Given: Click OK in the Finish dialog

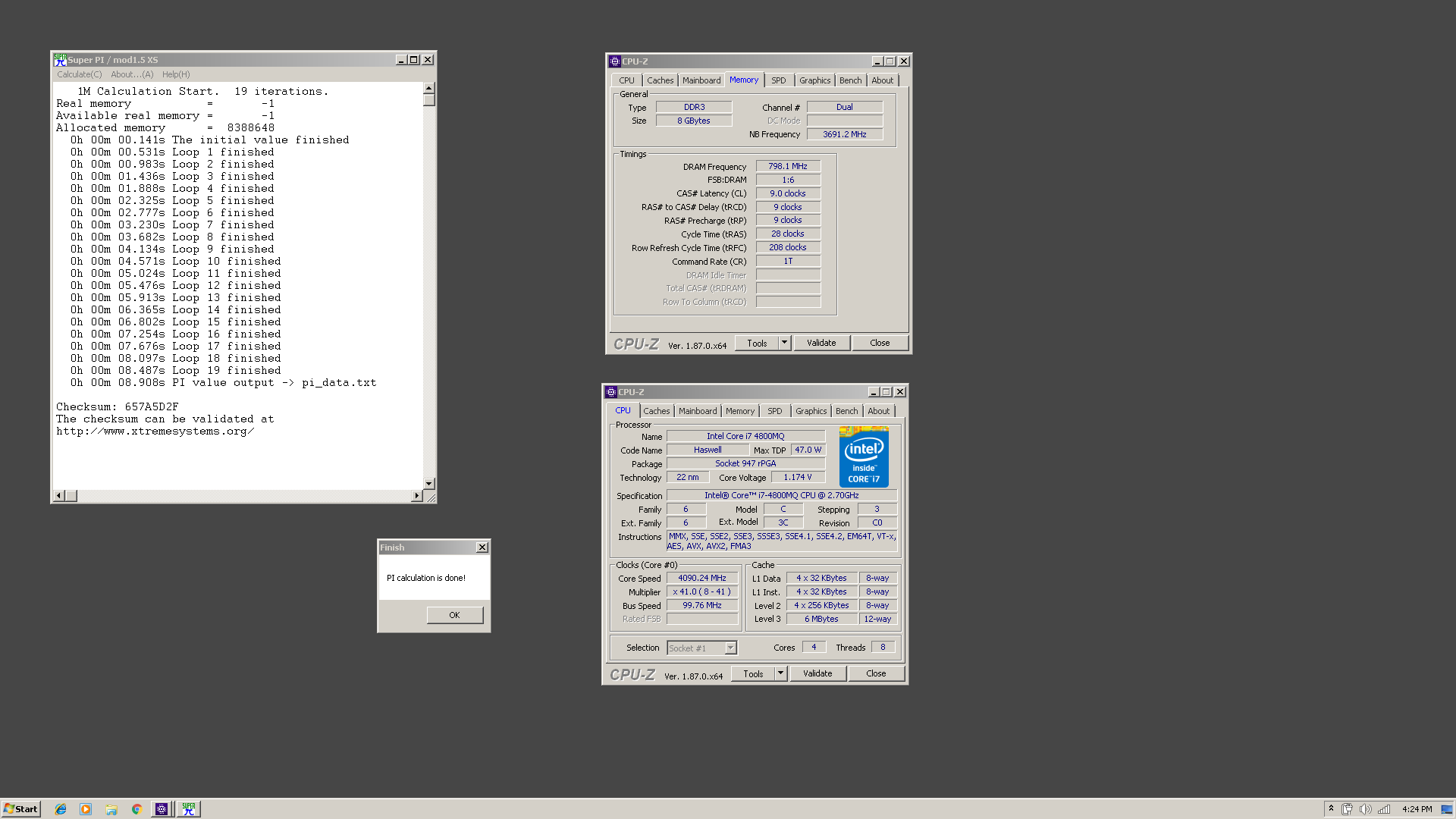Looking at the screenshot, I should (454, 615).
